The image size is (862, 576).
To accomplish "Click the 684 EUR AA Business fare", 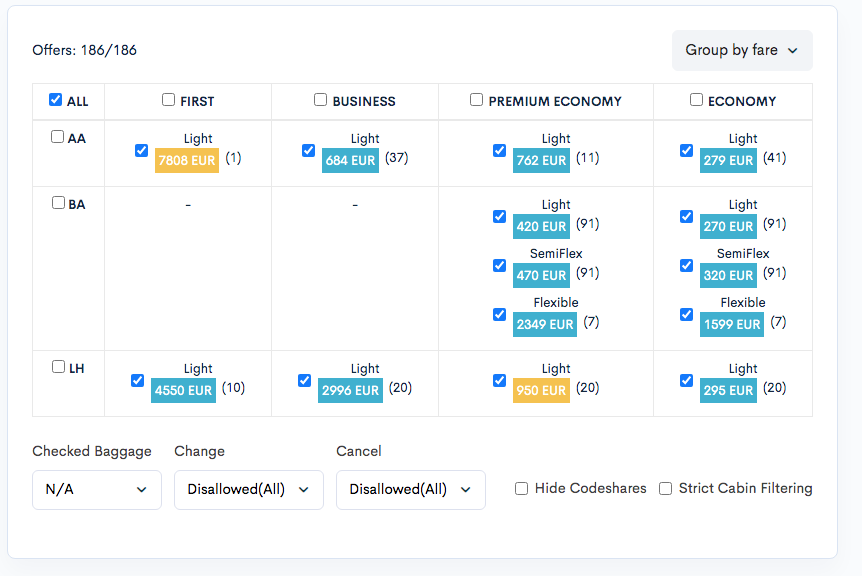I will pos(350,160).
